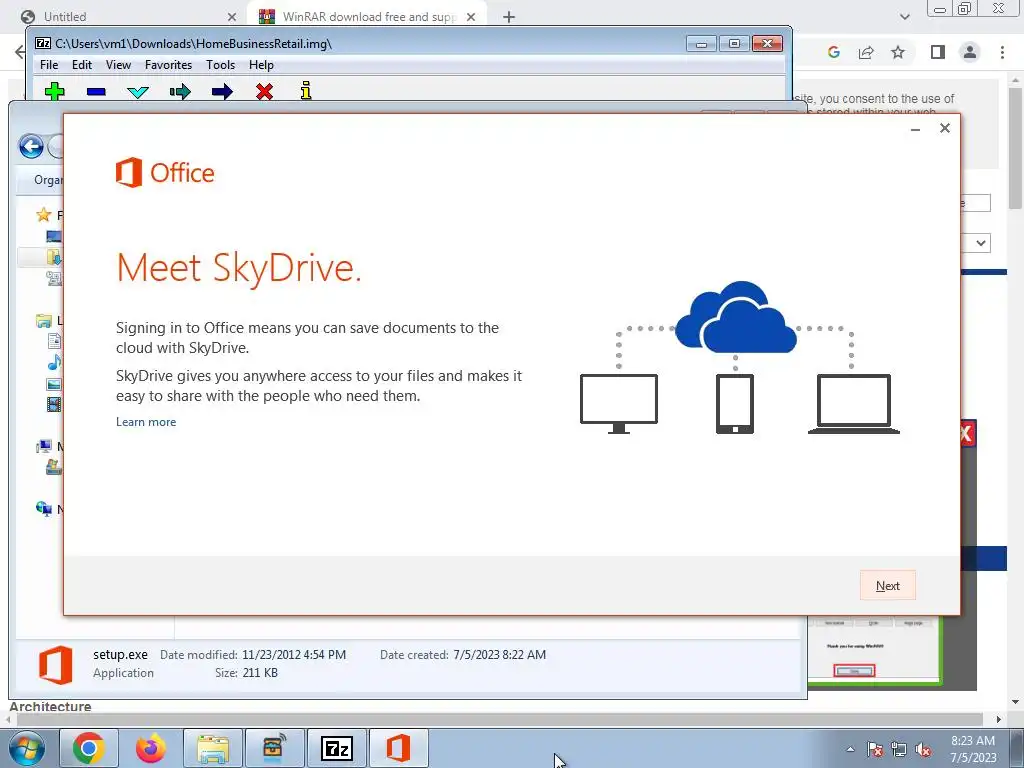Click the 7-Zip Test checkmark icon

[x=138, y=92]
